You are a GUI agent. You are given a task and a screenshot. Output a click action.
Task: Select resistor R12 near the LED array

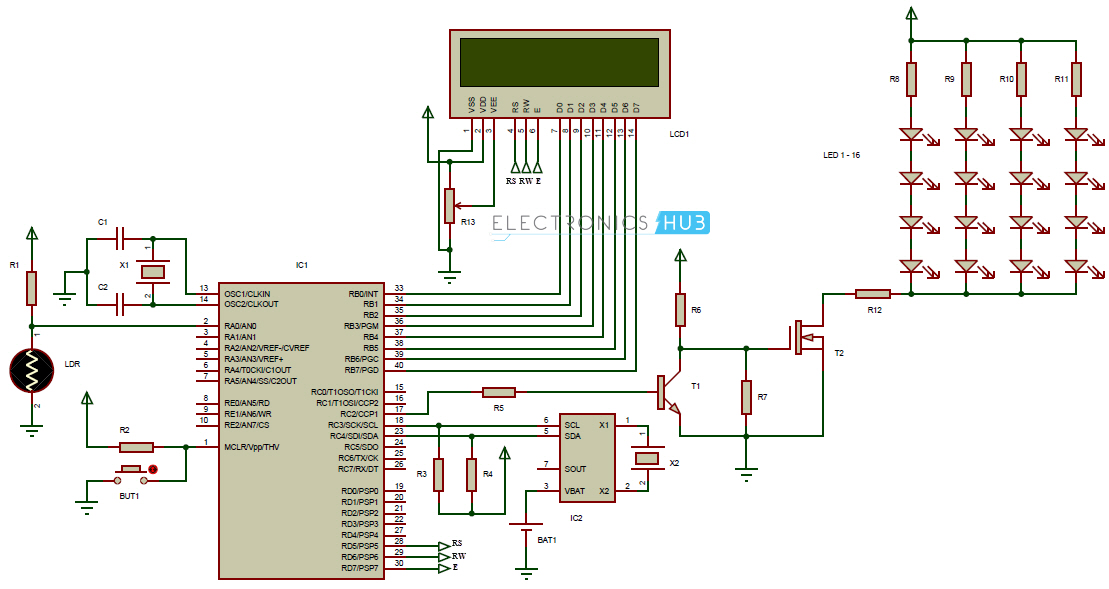873,293
